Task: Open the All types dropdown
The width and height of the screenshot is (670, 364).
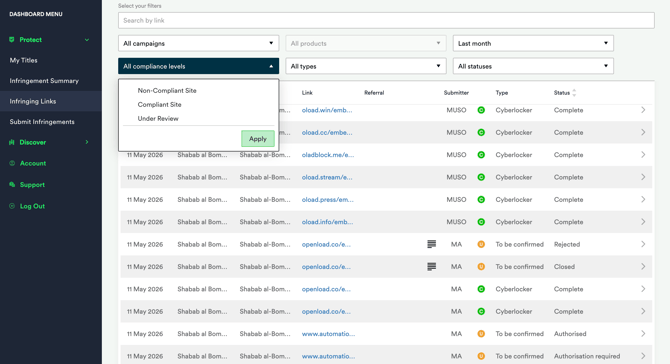Action: click(366, 66)
